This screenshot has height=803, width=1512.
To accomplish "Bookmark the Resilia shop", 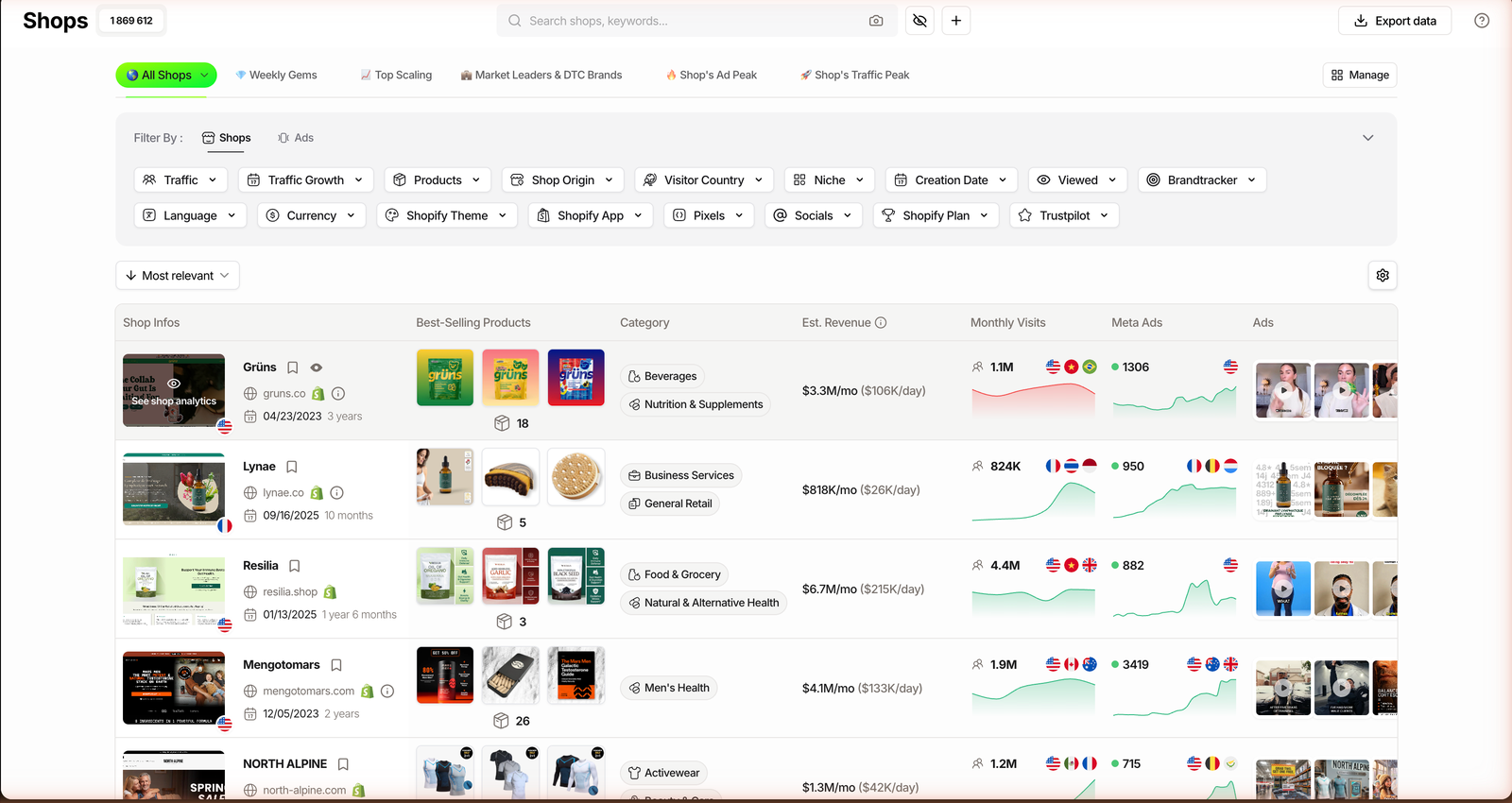I will 295,566.
